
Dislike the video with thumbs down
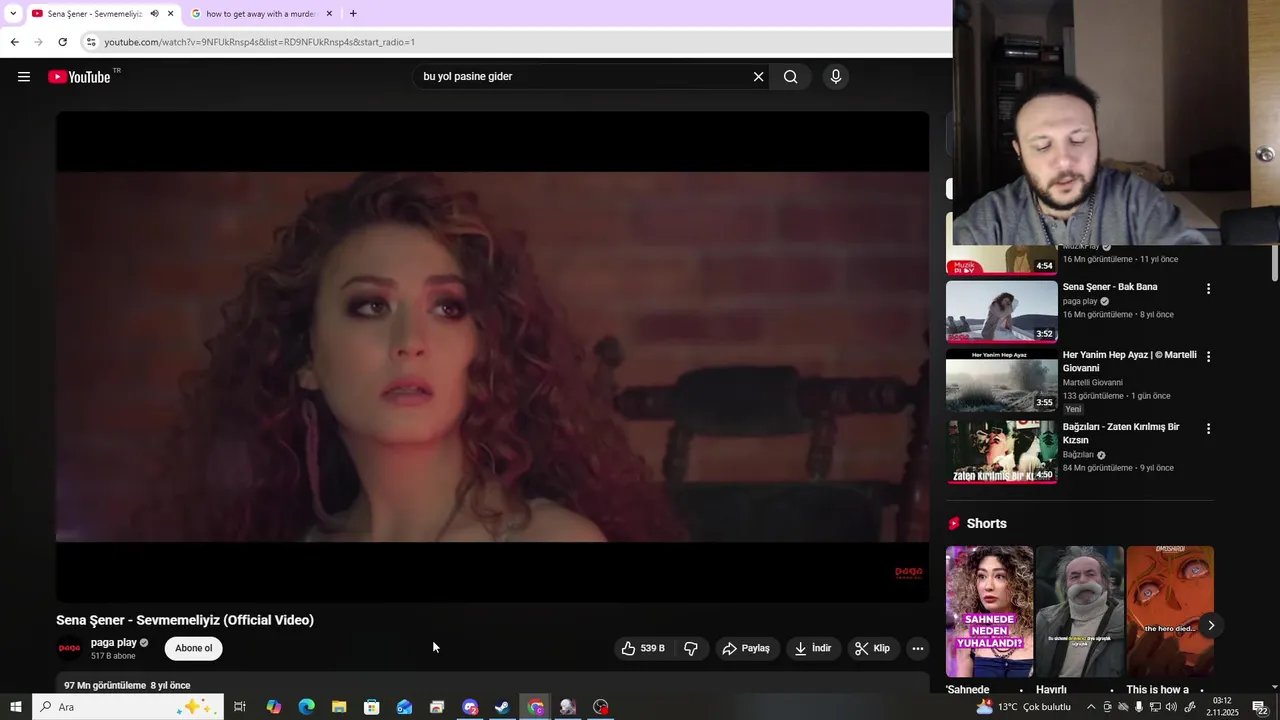click(691, 648)
